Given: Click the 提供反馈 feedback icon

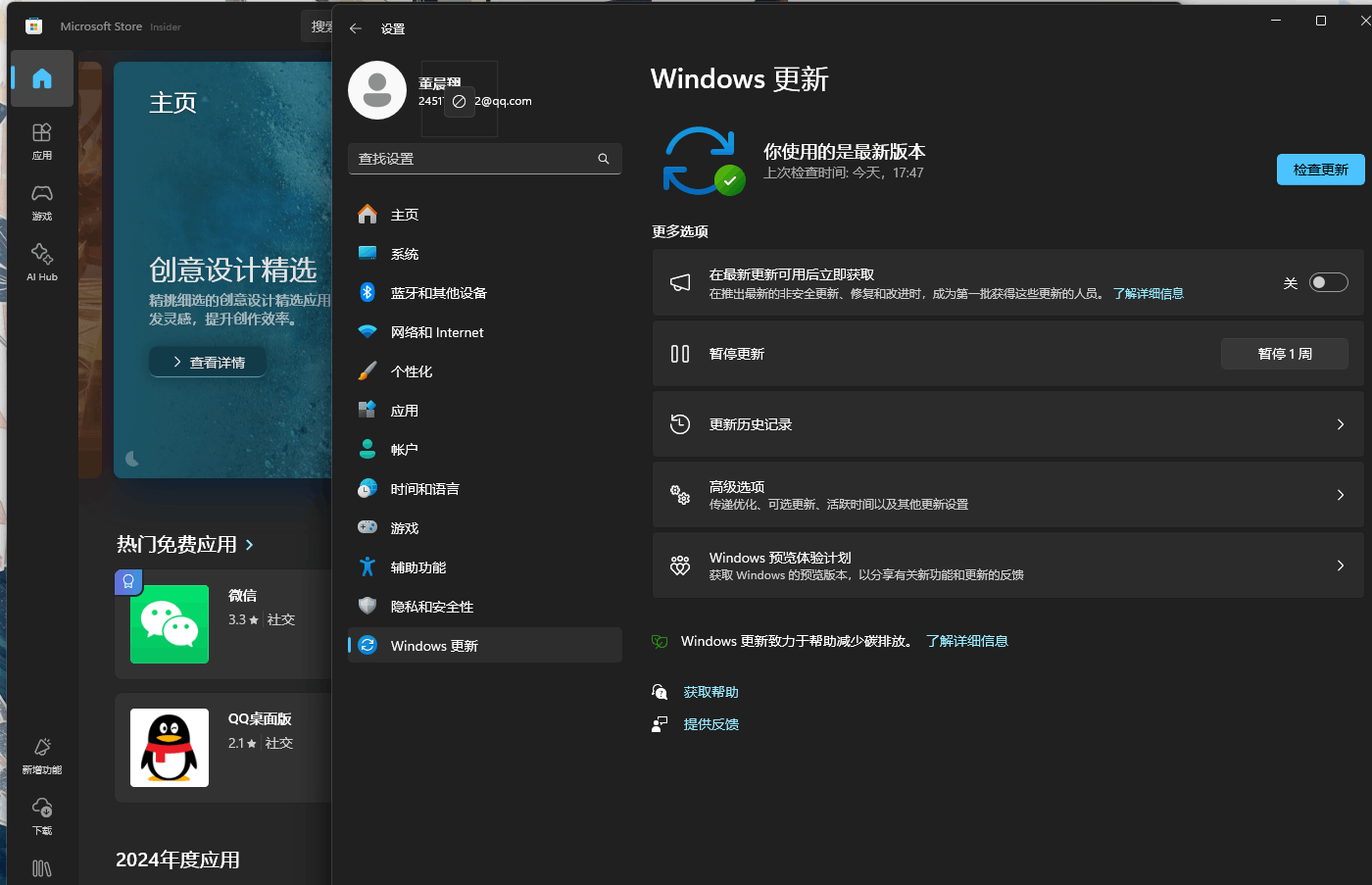Looking at the screenshot, I should pos(660,724).
